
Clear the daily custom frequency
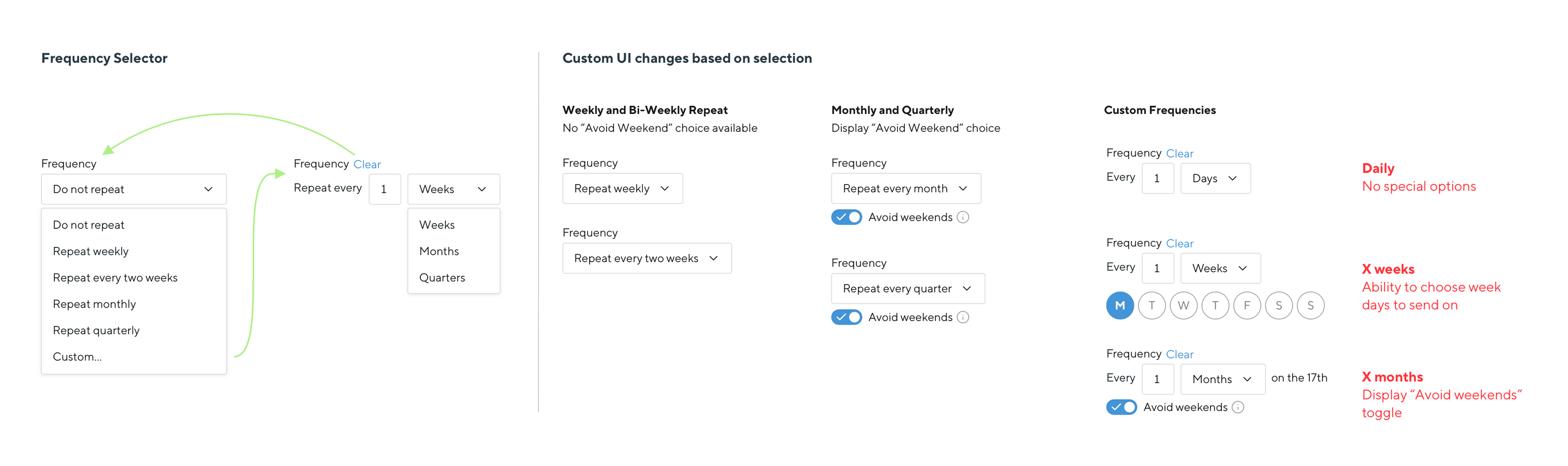pos(1180,153)
